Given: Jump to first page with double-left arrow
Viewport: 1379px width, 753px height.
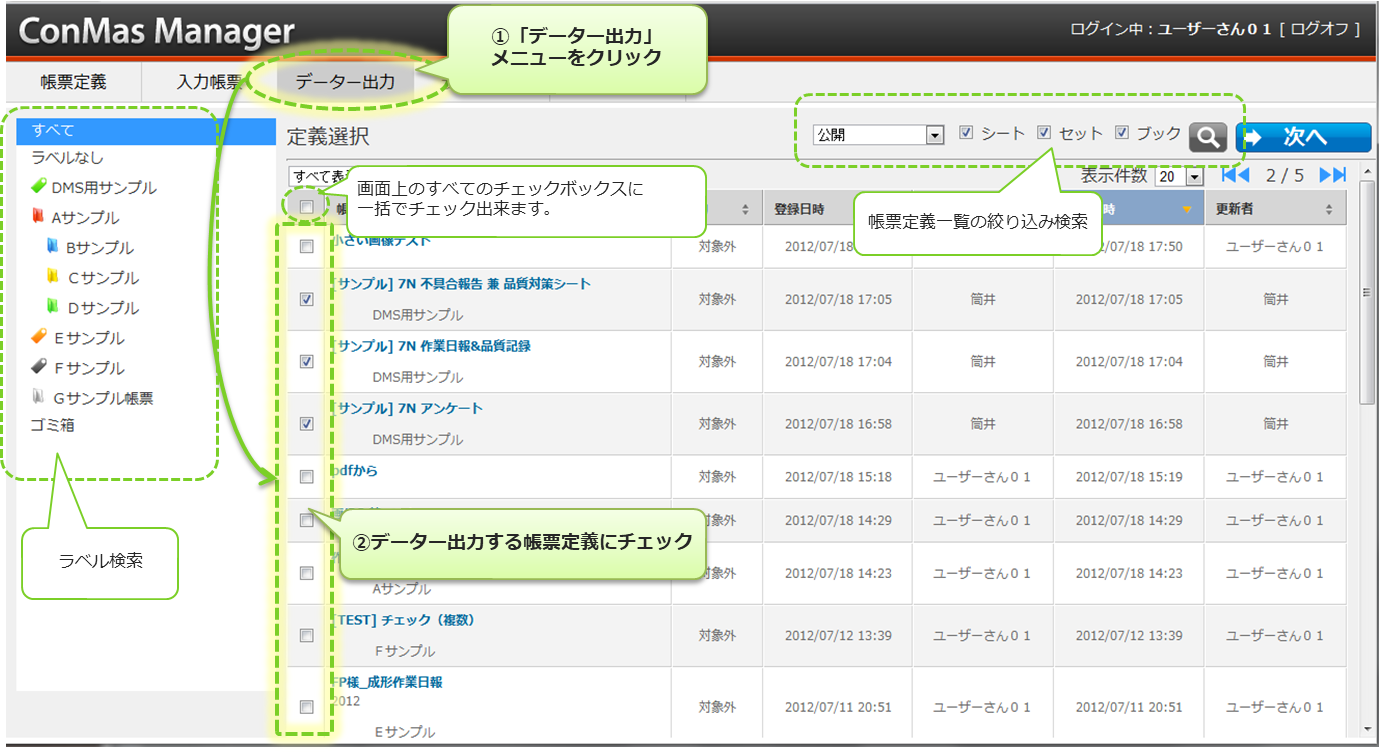Looking at the screenshot, I should pyautogui.click(x=1235, y=176).
